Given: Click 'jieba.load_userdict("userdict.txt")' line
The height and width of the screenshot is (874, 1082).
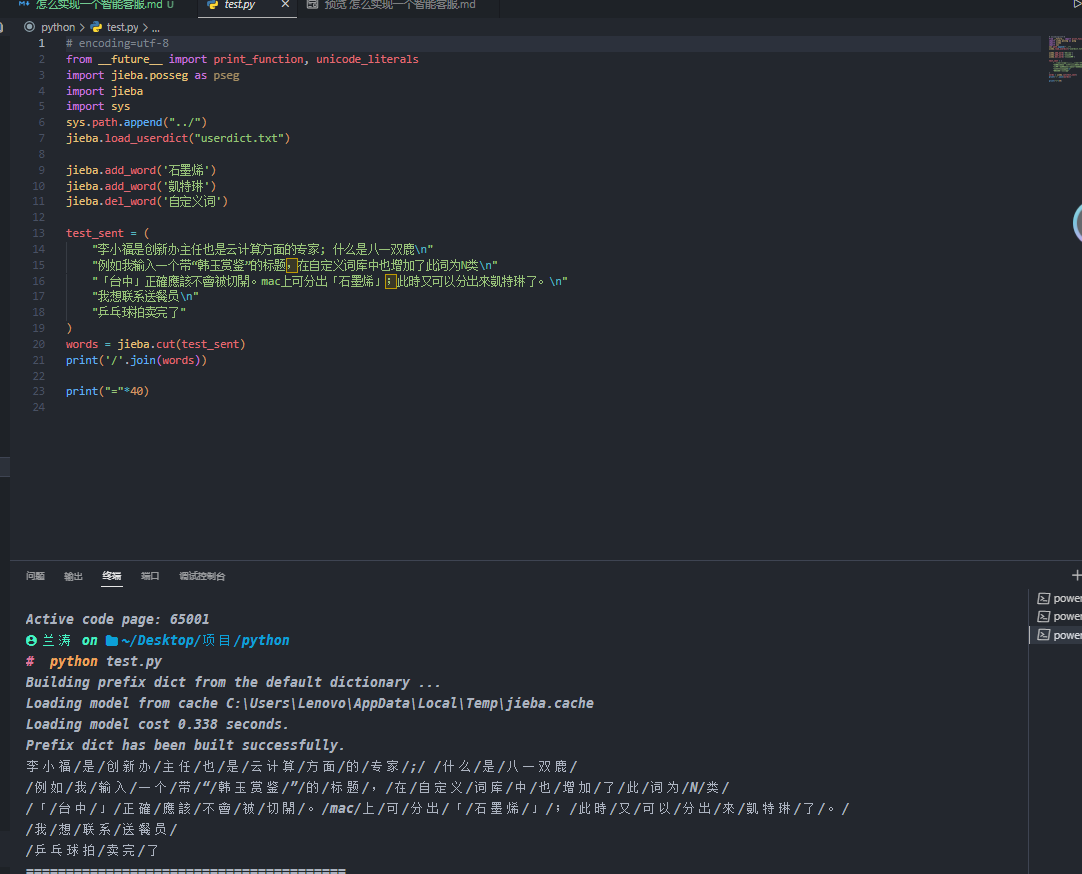Looking at the screenshot, I should click(178, 138).
